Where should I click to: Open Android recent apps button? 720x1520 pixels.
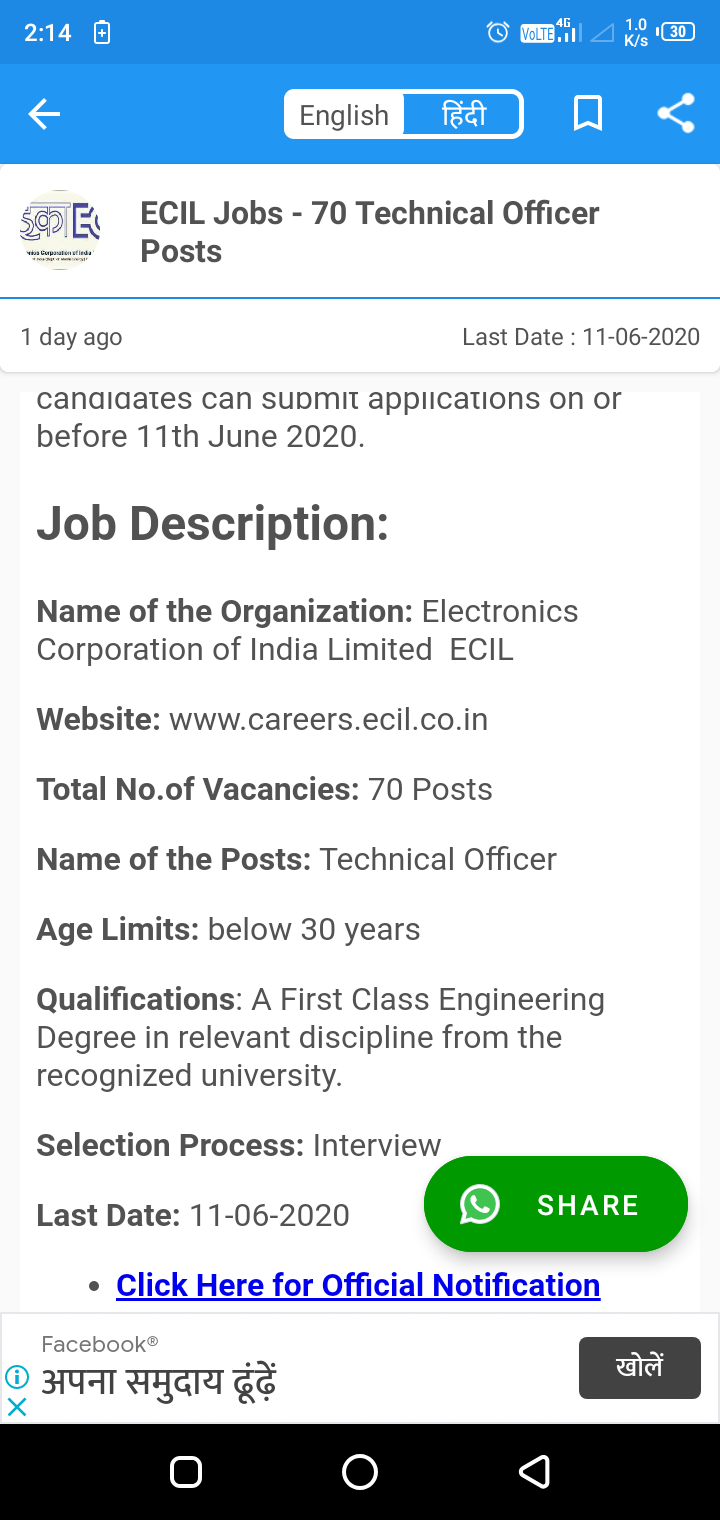[187, 1471]
